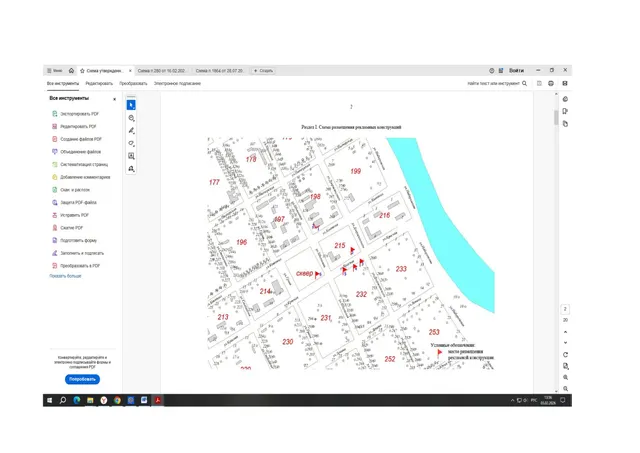Open Windows taskbar search
This screenshot has width=640, height=453.
(x=63, y=400)
